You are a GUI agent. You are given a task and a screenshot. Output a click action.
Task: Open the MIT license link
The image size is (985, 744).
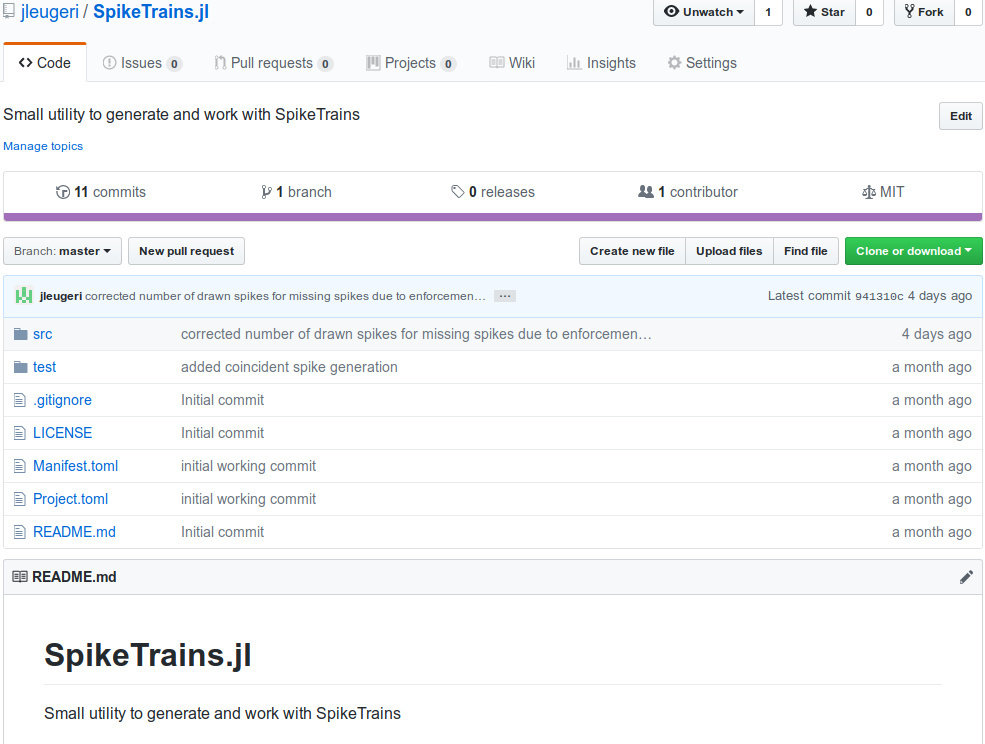tap(883, 192)
